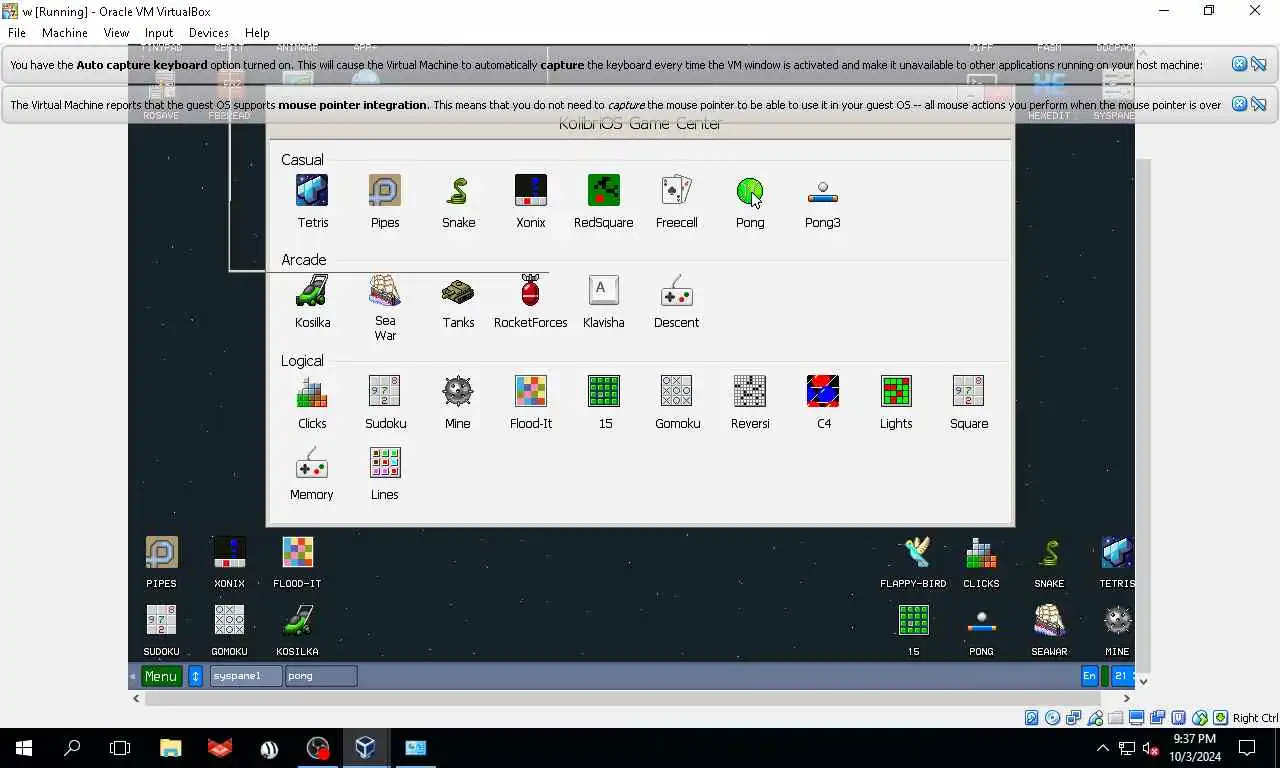Open the VirtualBox Help menu

click(257, 33)
